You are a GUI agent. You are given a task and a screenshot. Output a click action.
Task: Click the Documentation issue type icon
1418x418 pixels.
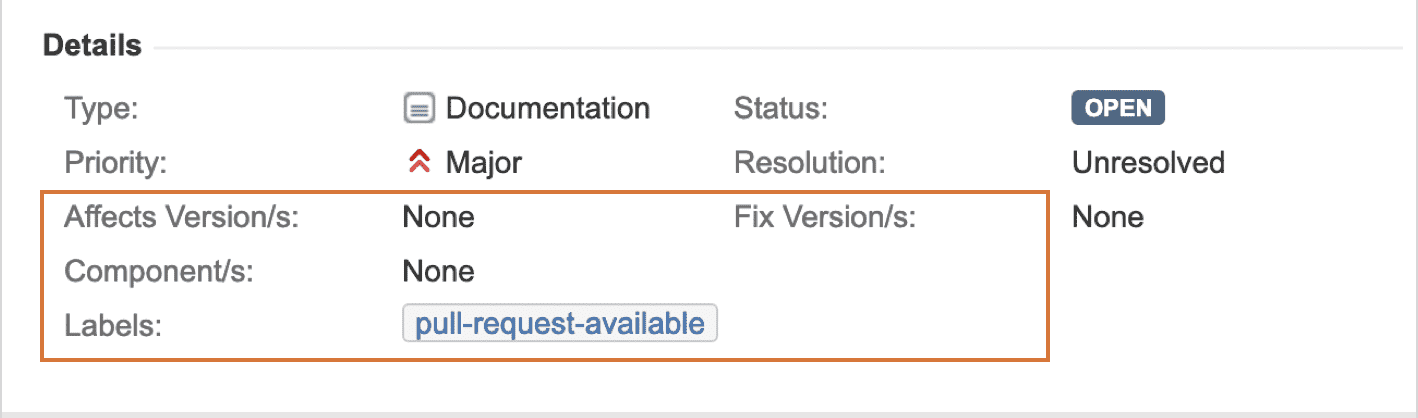(x=419, y=108)
